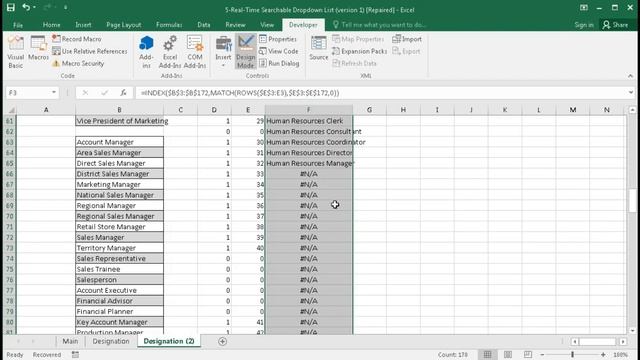The height and width of the screenshot is (360, 640).
Task: Click the vertical scrollbar down arrow
Action: tap(632, 331)
